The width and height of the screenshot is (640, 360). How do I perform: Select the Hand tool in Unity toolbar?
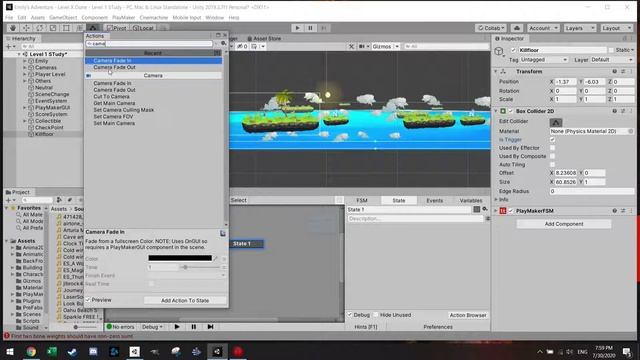click(x=13, y=28)
